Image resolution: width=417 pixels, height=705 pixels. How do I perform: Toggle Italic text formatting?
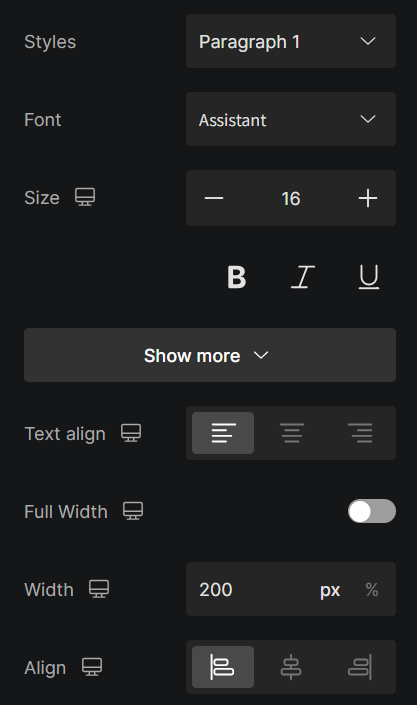(303, 277)
